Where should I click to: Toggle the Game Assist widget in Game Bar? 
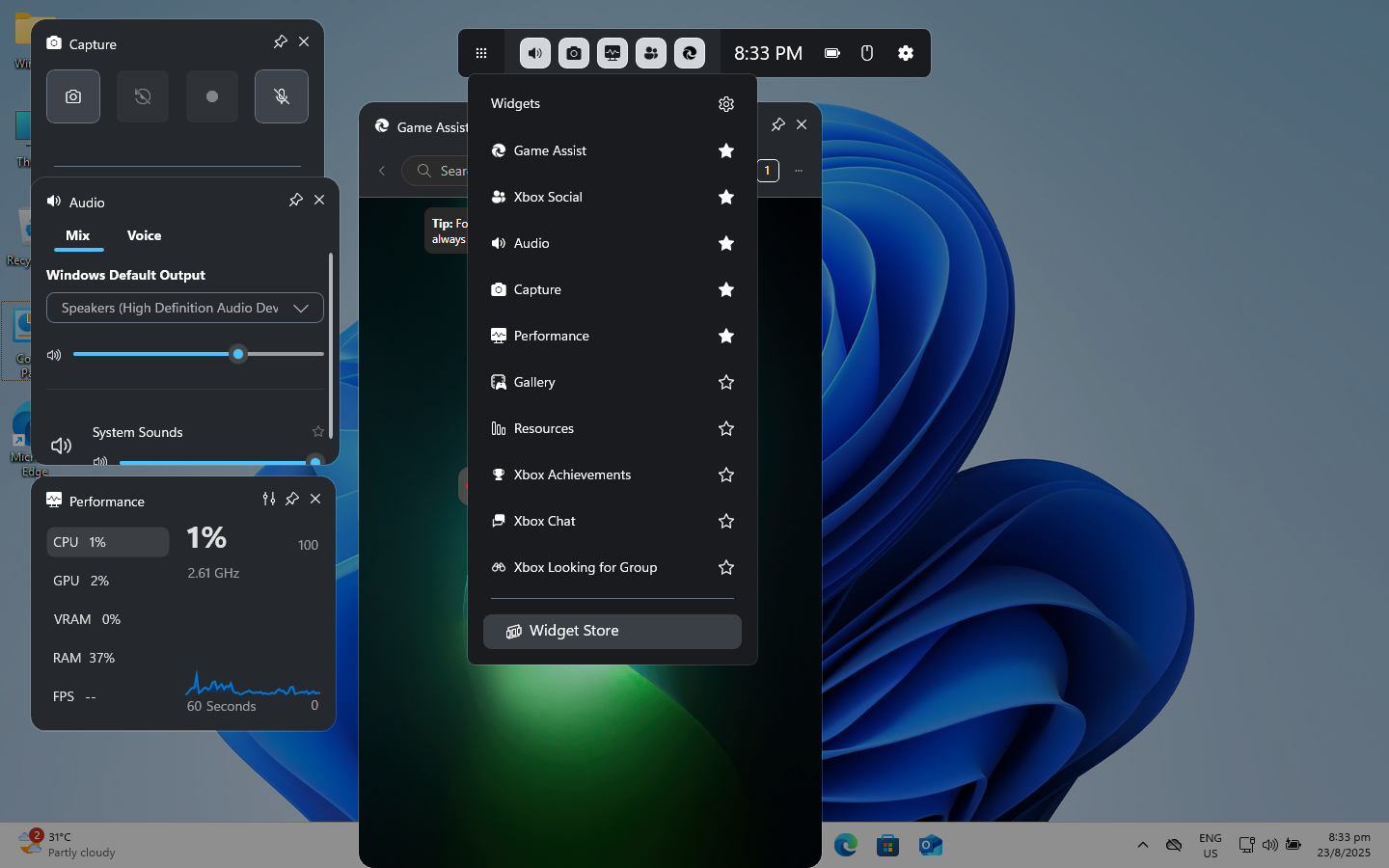coord(690,53)
